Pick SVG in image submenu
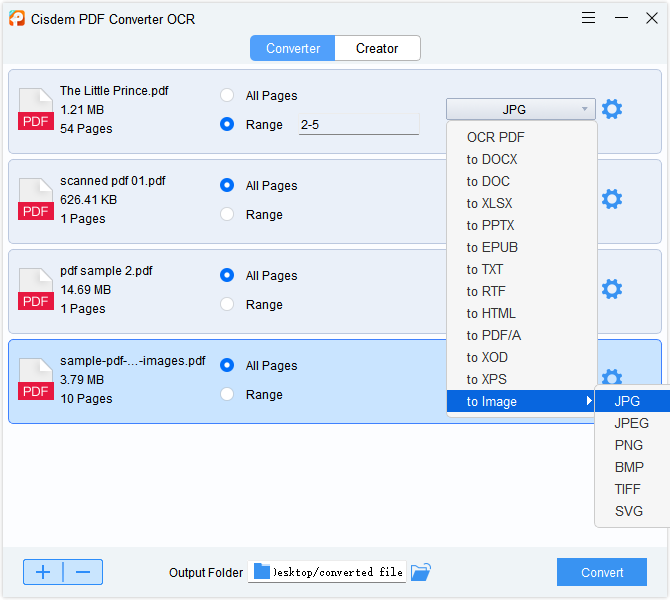670x600 pixels. pos(632,511)
